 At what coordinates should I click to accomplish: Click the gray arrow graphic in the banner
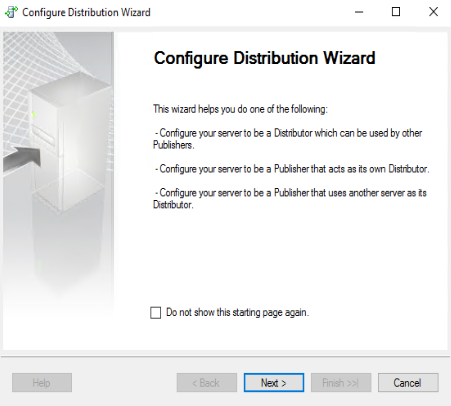point(22,159)
